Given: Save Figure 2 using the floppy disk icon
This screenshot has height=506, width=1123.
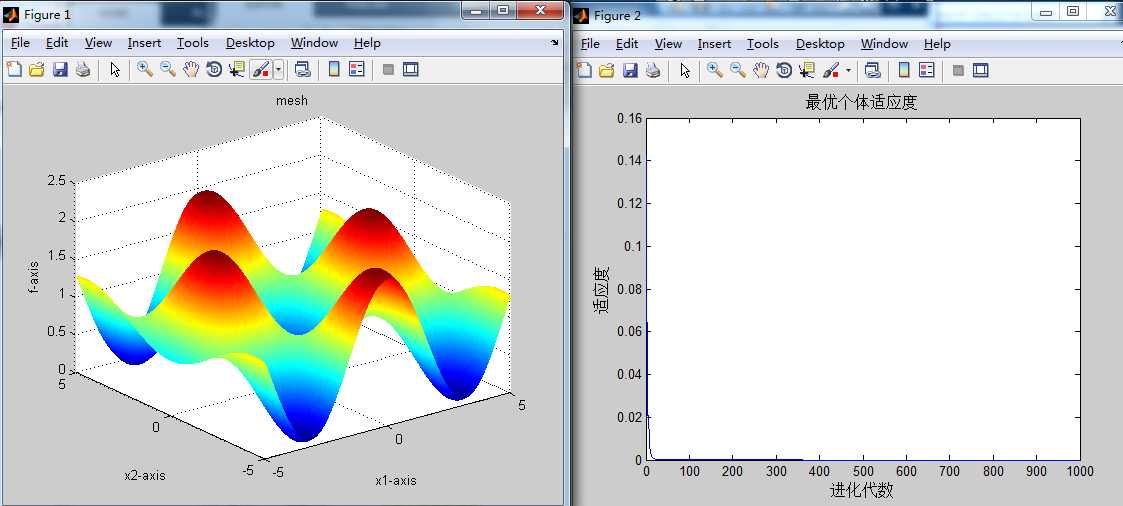Looking at the screenshot, I should point(630,70).
